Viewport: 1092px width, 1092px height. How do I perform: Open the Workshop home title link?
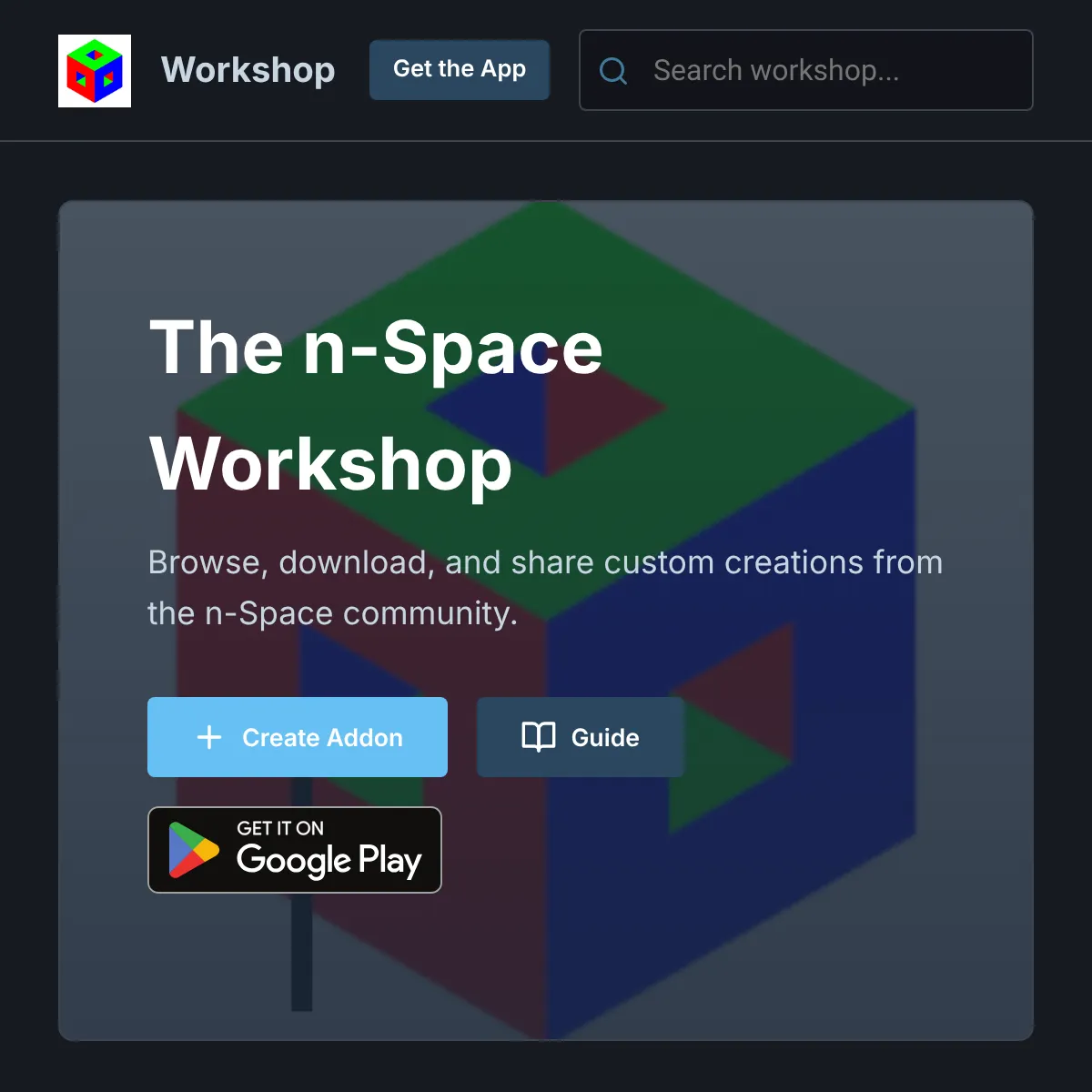coord(248,70)
